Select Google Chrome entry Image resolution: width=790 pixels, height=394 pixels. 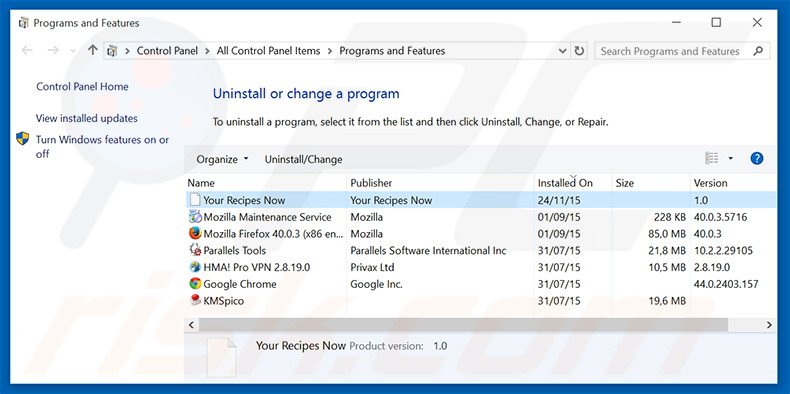pyautogui.click(x=240, y=284)
